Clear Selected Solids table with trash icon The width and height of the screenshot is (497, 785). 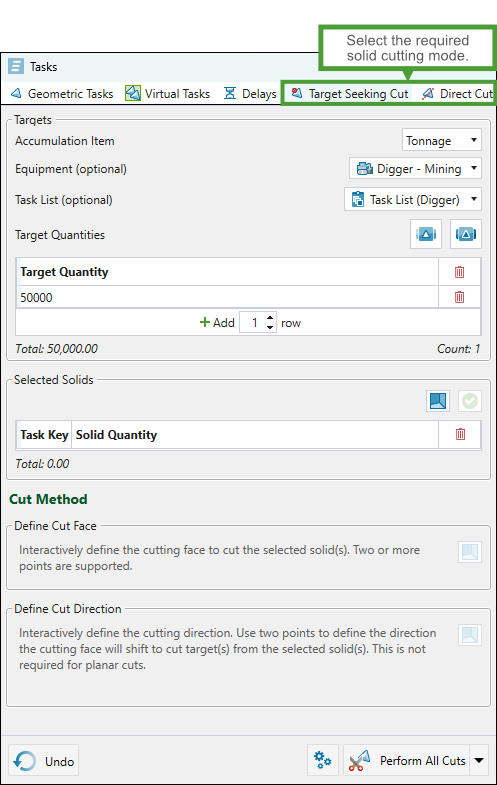coord(460,434)
